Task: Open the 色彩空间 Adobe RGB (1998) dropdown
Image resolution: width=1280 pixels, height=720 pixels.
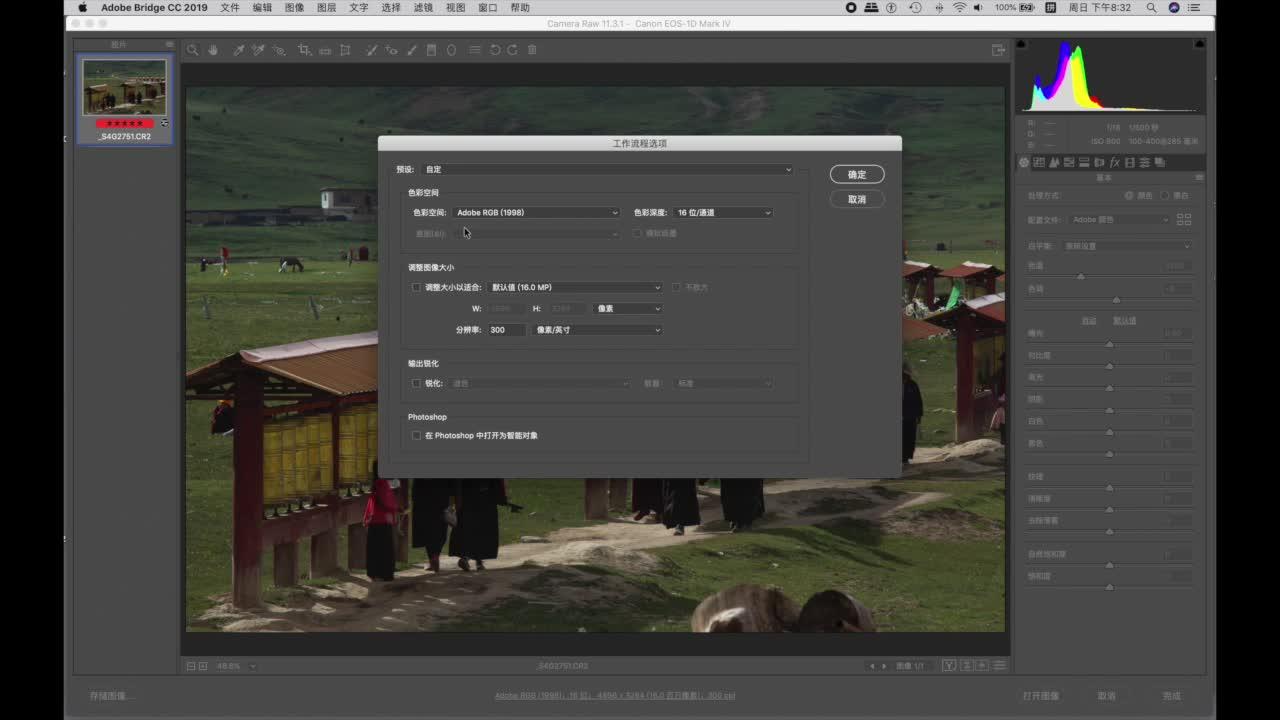Action: point(536,213)
